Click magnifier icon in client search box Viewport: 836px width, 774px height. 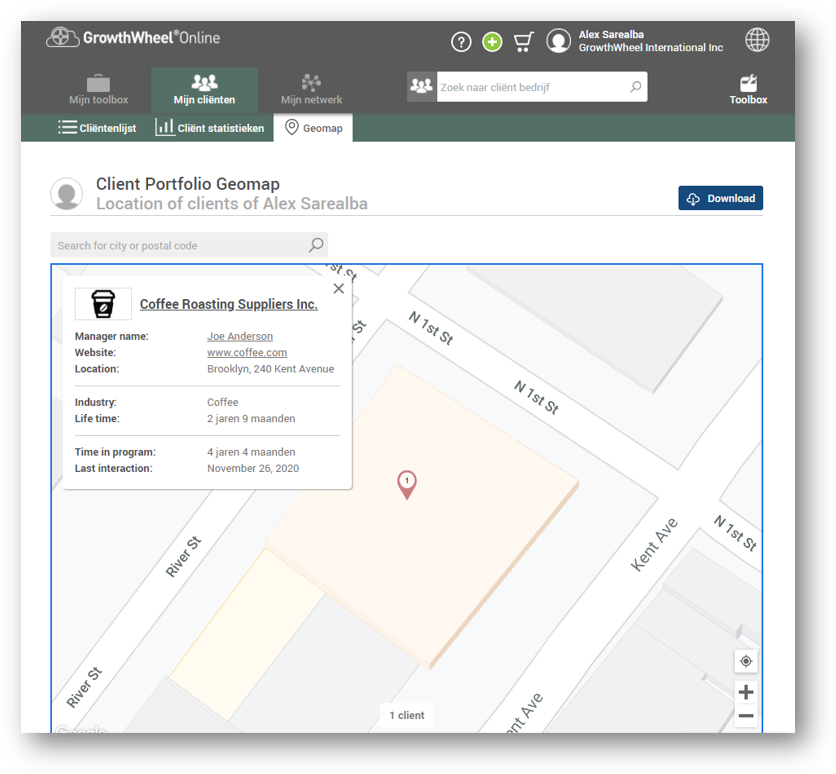tap(636, 86)
